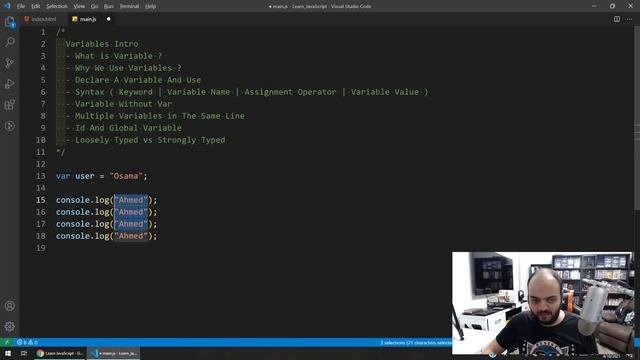Screen dimensions: 640x360
Task: Click the Split Editor Right icon
Action: coord(617,19)
